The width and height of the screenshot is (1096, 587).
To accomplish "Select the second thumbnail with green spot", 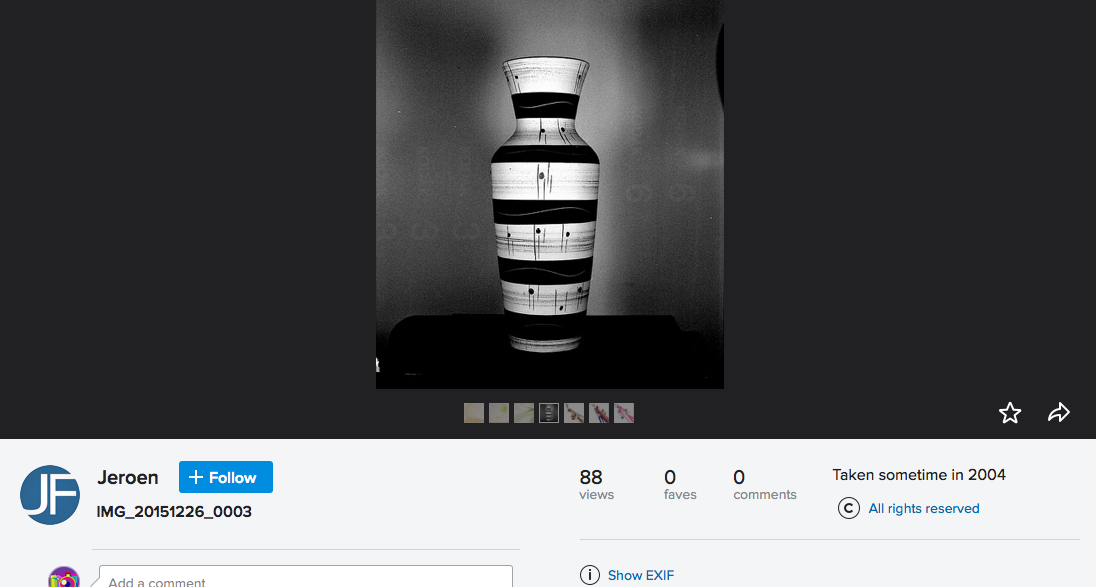I will tap(499, 413).
